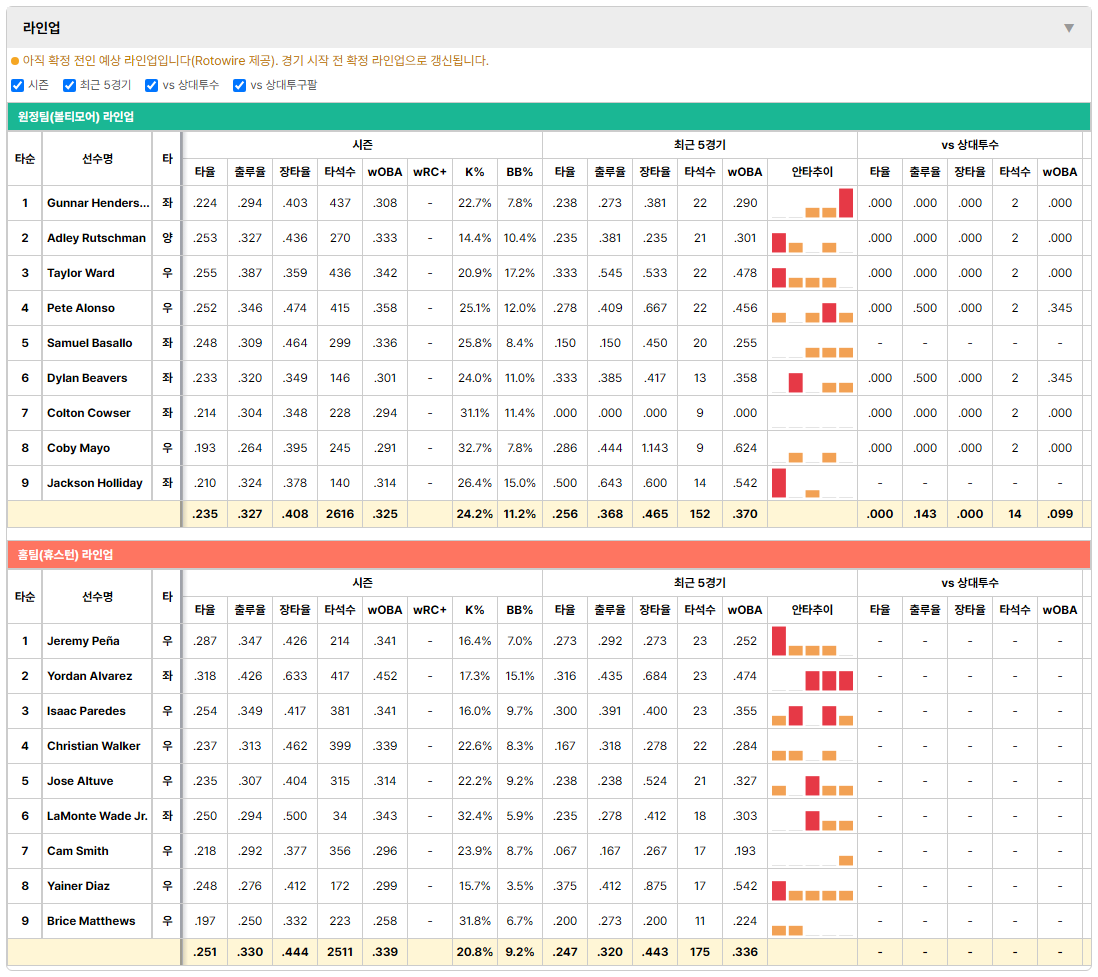The height and width of the screenshot is (977, 1098).
Task: Click the 안타추이 header in Baltimore table
Action: pyautogui.click(x=812, y=172)
